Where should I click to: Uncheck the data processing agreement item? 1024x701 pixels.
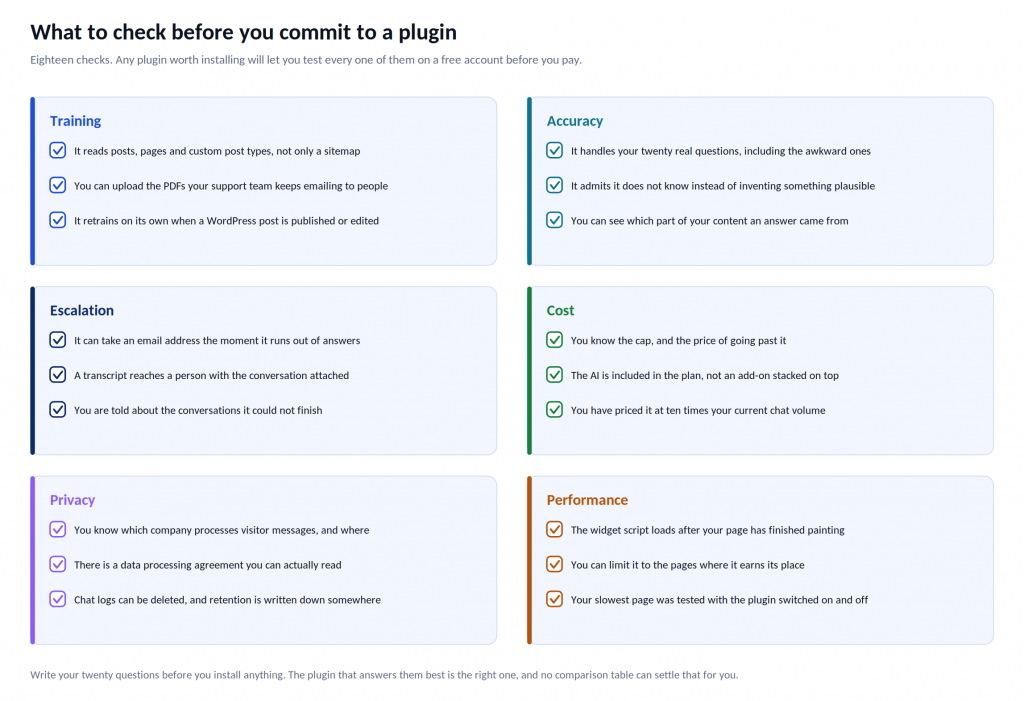[x=57, y=564]
